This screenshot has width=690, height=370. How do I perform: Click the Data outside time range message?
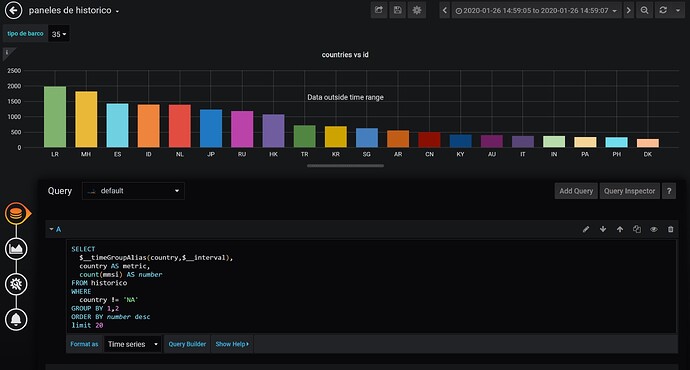point(345,97)
